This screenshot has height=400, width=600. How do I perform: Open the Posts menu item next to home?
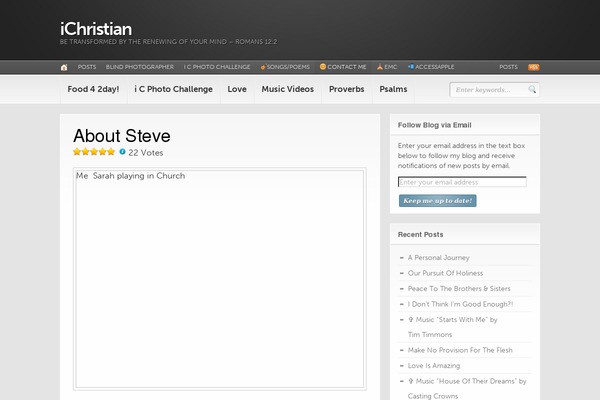pos(87,67)
